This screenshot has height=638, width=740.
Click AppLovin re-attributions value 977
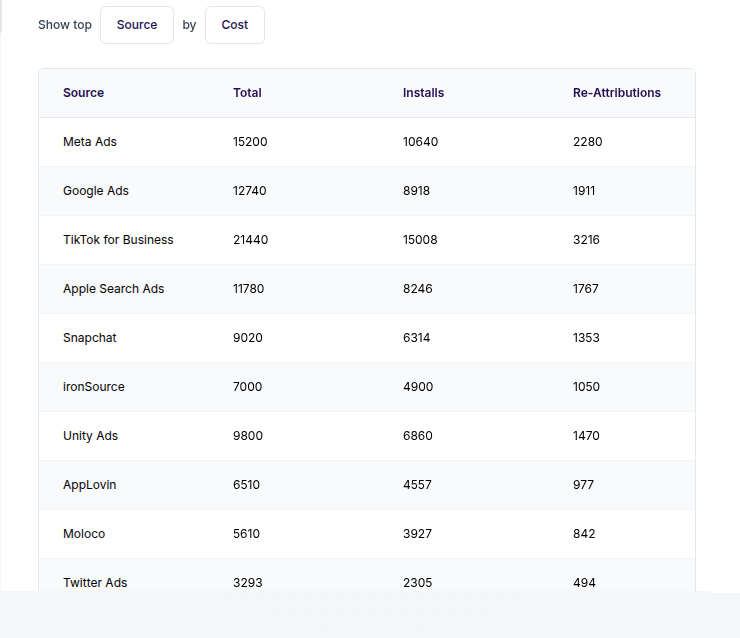pos(583,485)
